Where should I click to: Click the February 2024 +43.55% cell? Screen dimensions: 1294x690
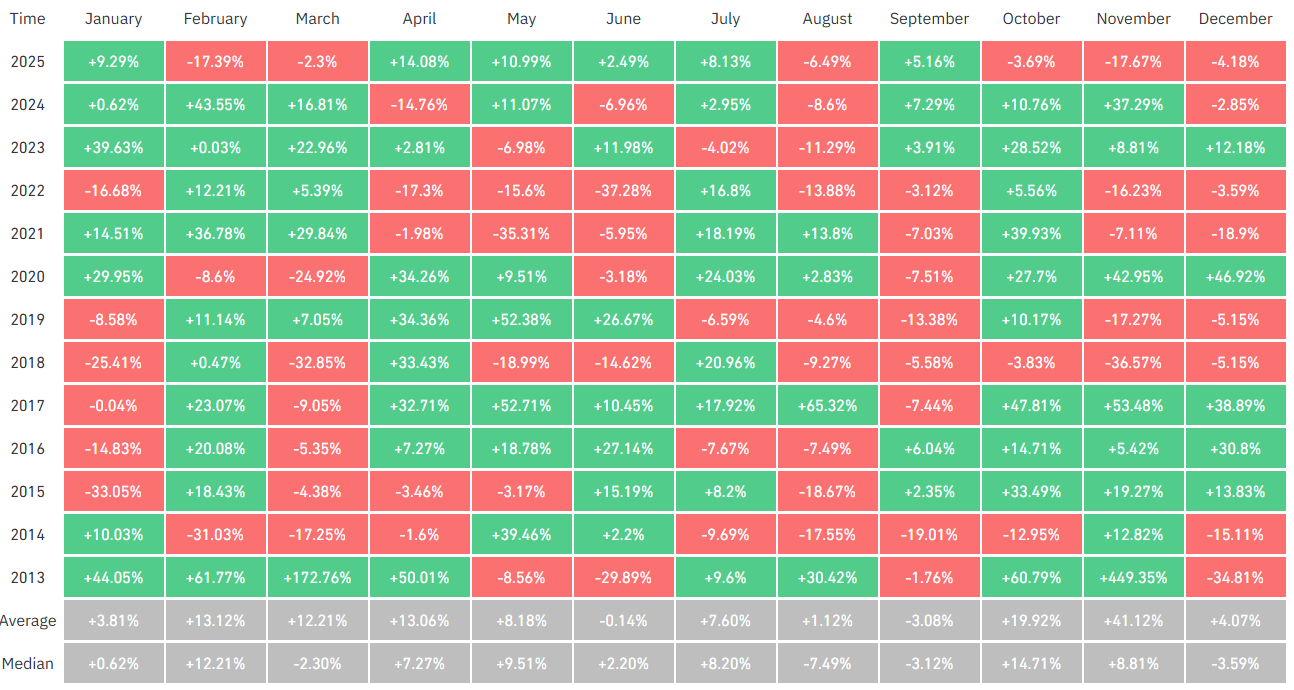[215, 104]
